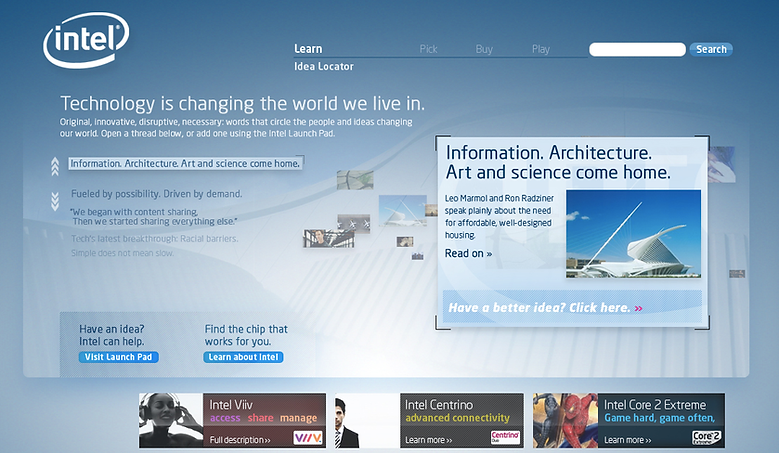The image size is (779, 453).
Task: Open the Buy menu tab
Action: 484,49
